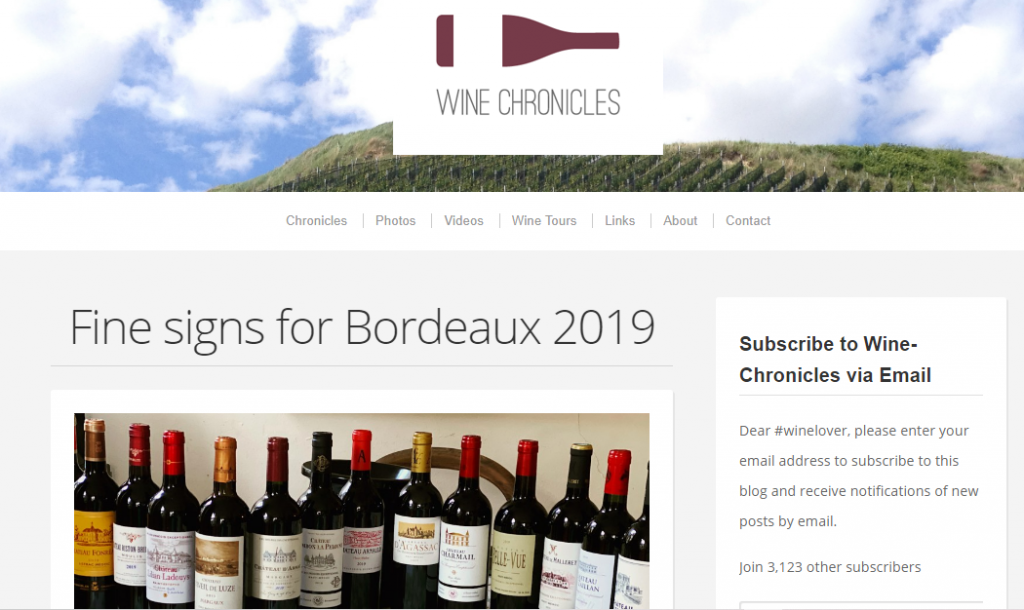Open the Contact page
Image resolution: width=1024 pixels, height=610 pixels.
[x=748, y=221]
